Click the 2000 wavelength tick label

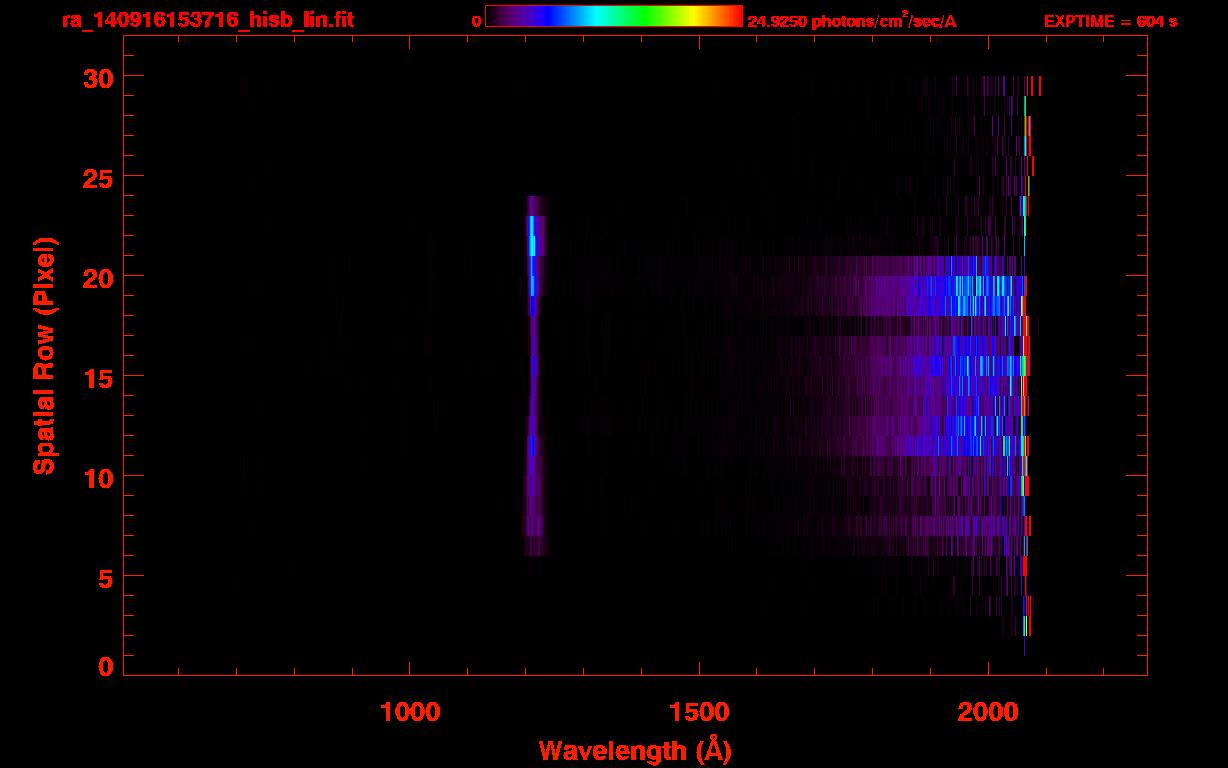[x=988, y=712]
